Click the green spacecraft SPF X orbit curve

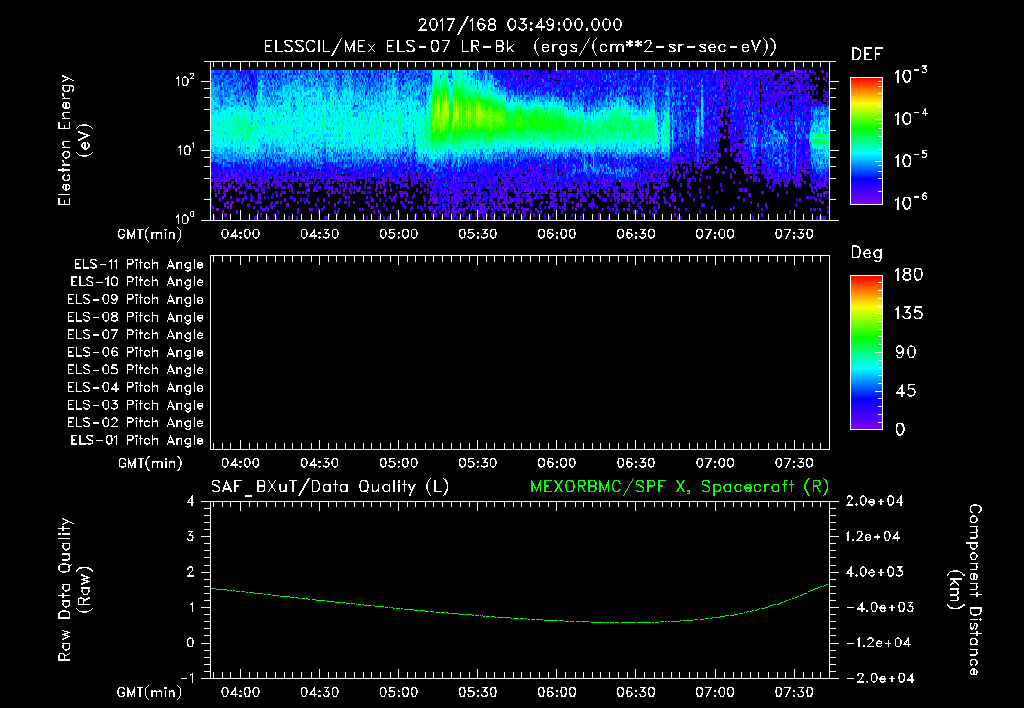point(520,617)
